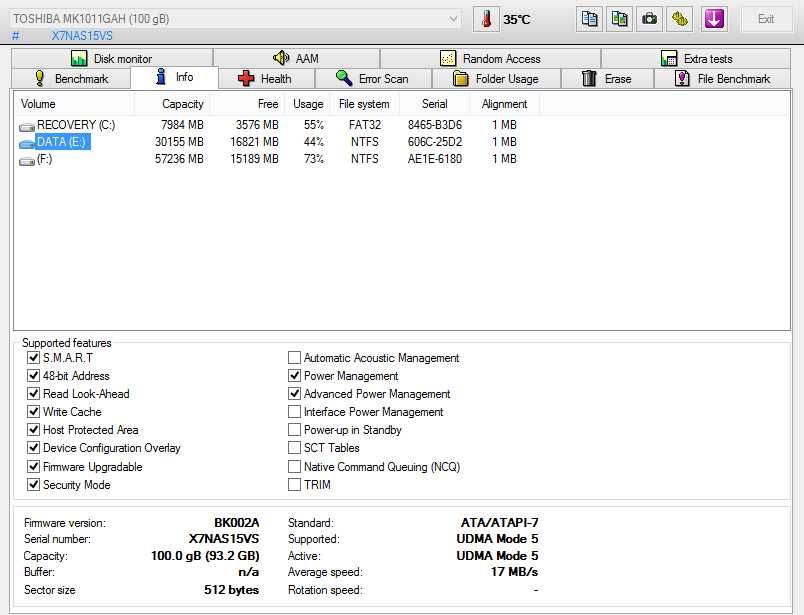Click the 100.0 gB (93.2 GB) capacity value
This screenshot has width=804, height=615.
[205, 556]
